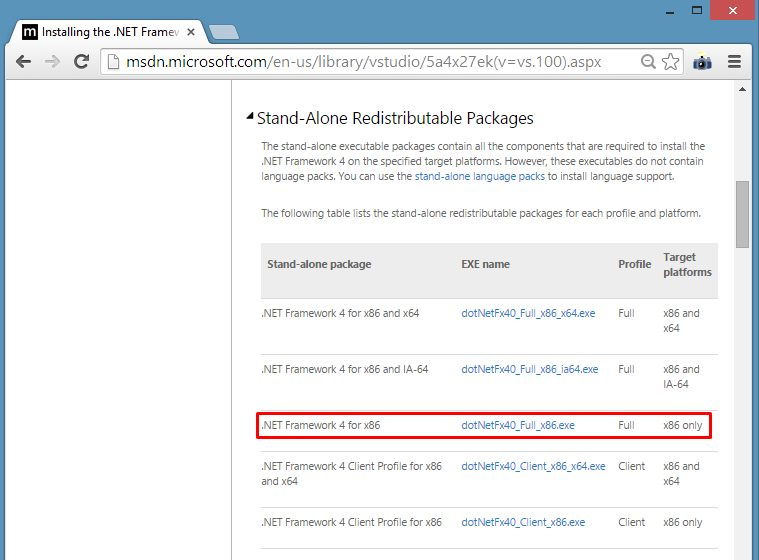Open the Chrome hamburger menu
This screenshot has height=560, width=759.
(734, 61)
